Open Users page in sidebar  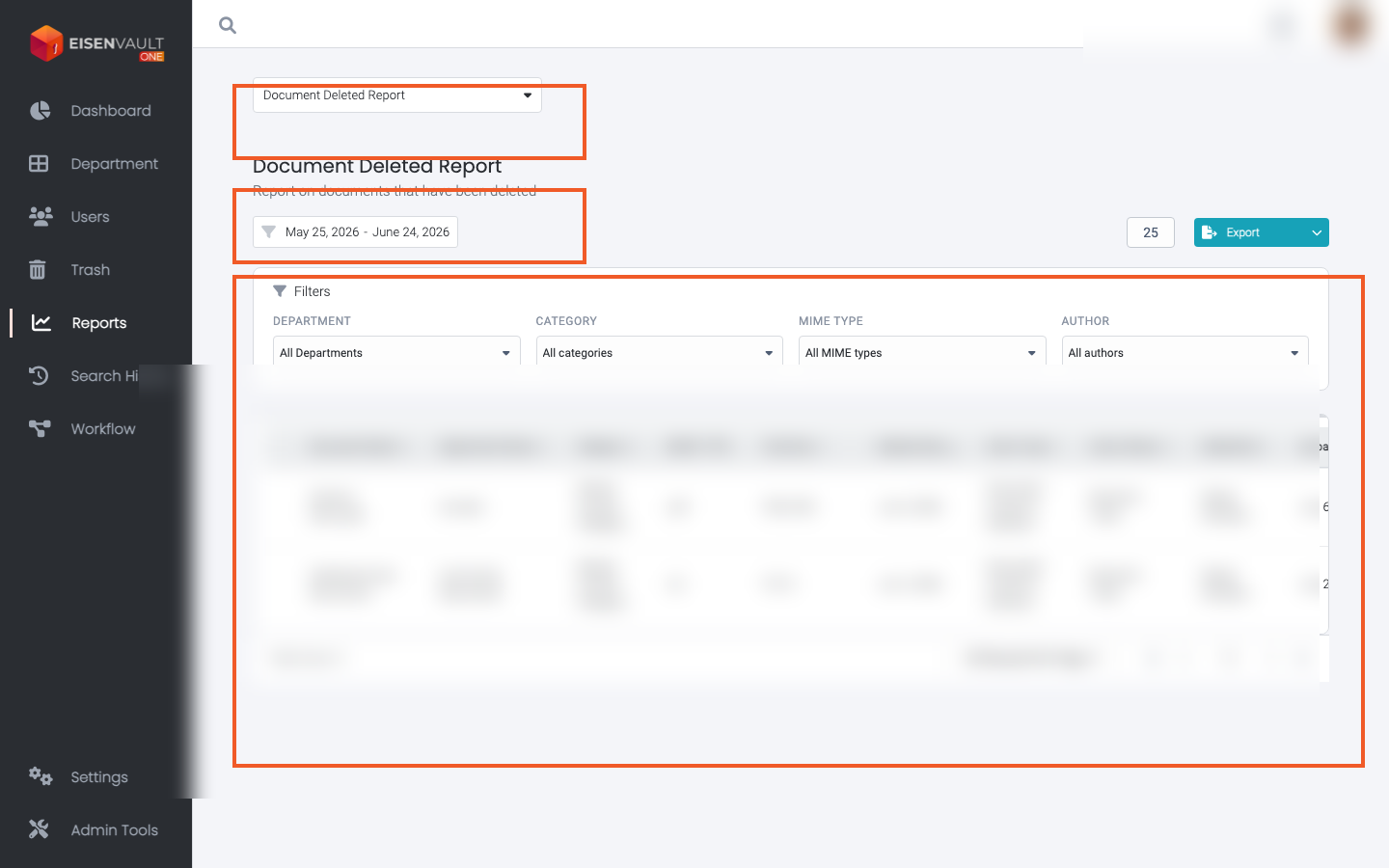click(90, 217)
